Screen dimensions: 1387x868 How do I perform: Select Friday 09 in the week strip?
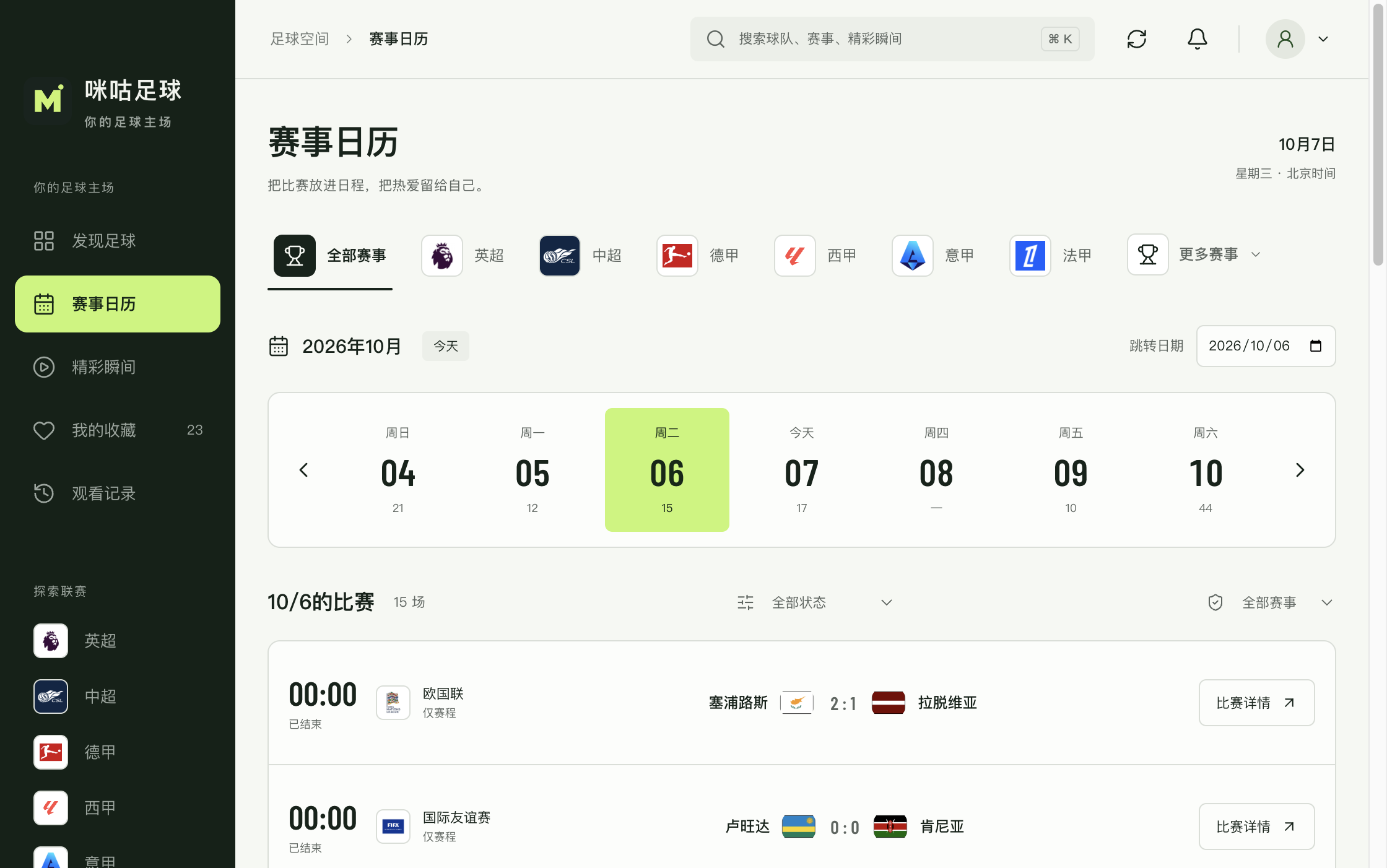tap(1071, 470)
